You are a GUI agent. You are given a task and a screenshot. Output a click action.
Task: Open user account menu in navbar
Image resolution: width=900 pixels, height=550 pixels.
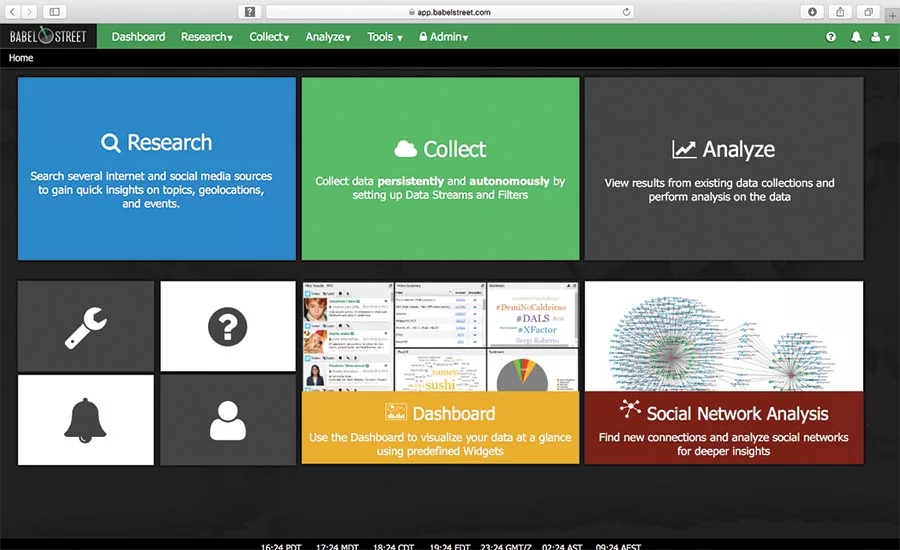click(880, 37)
